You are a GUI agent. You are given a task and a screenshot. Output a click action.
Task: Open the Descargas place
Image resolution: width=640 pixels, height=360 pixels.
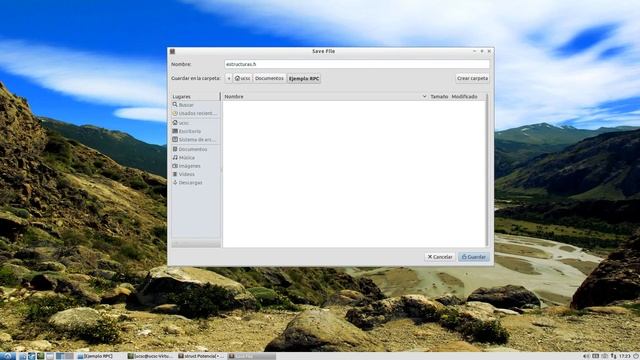click(x=196, y=182)
